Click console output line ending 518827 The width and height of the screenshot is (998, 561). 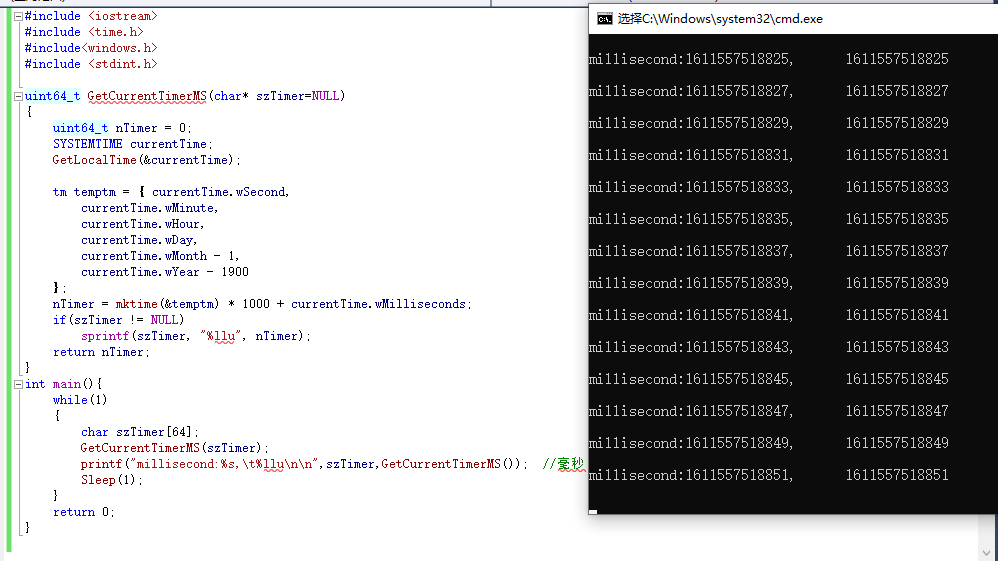(x=769, y=91)
